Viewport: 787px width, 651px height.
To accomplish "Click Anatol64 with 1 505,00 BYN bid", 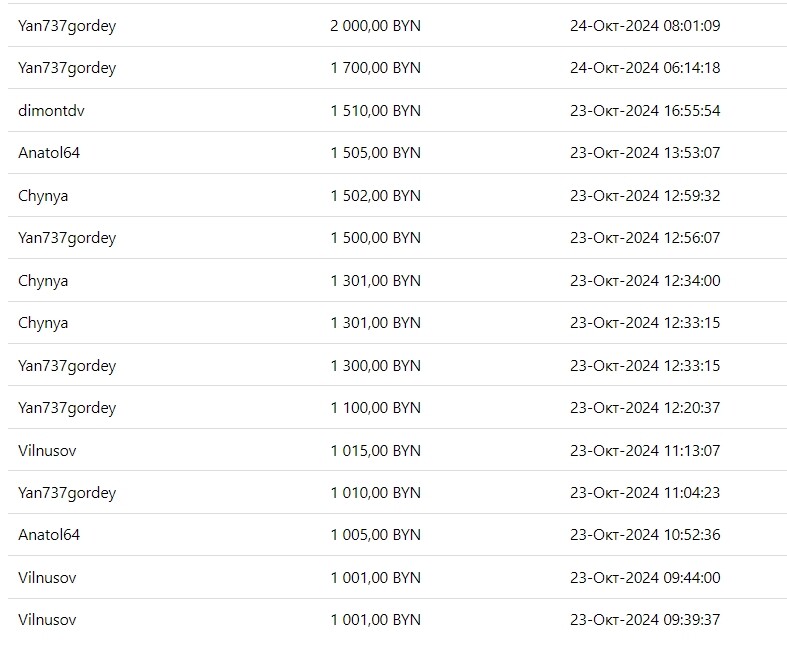I will coord(49,153).
